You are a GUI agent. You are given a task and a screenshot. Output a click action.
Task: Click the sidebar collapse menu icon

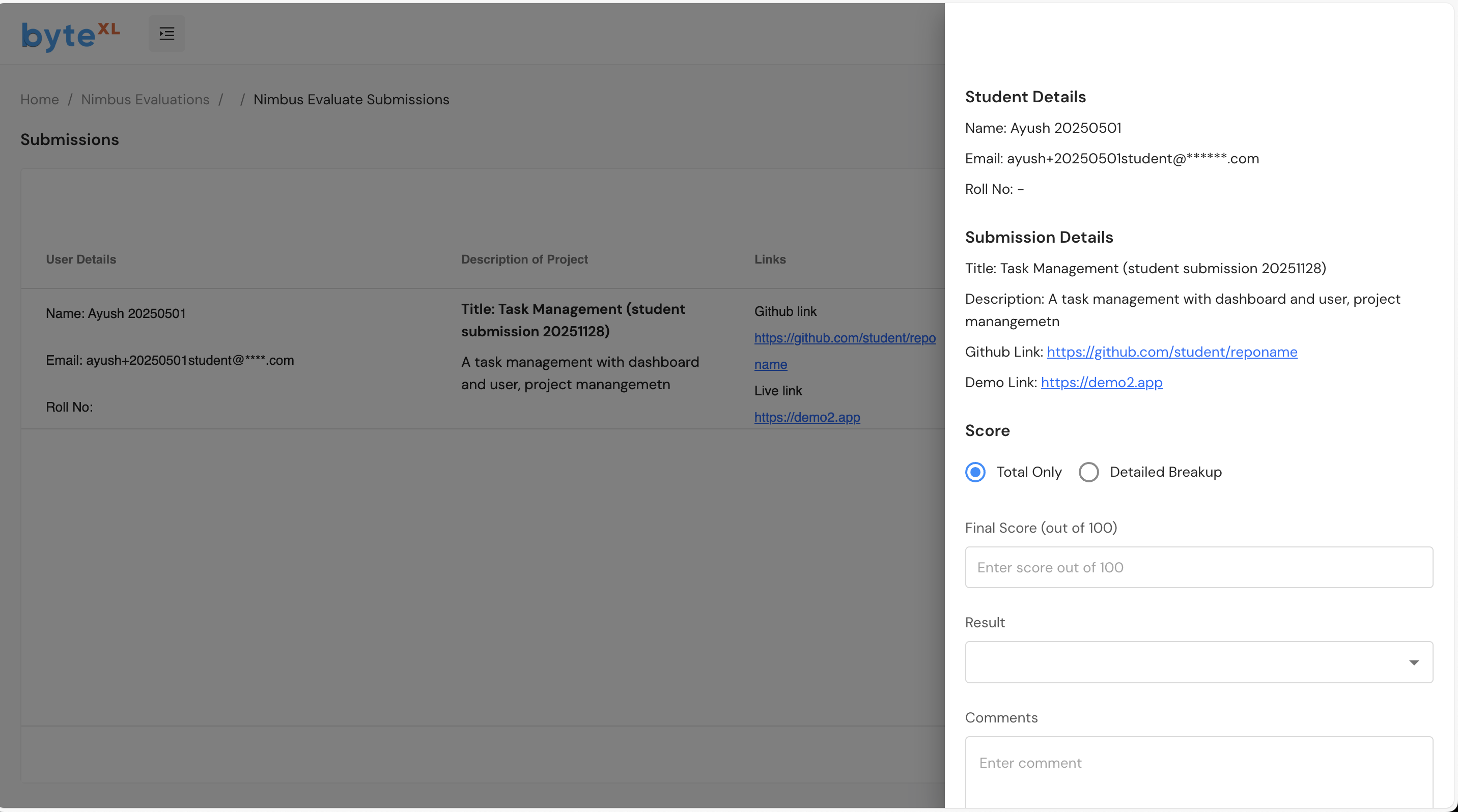pyautogui.click(x=166, y=34)
